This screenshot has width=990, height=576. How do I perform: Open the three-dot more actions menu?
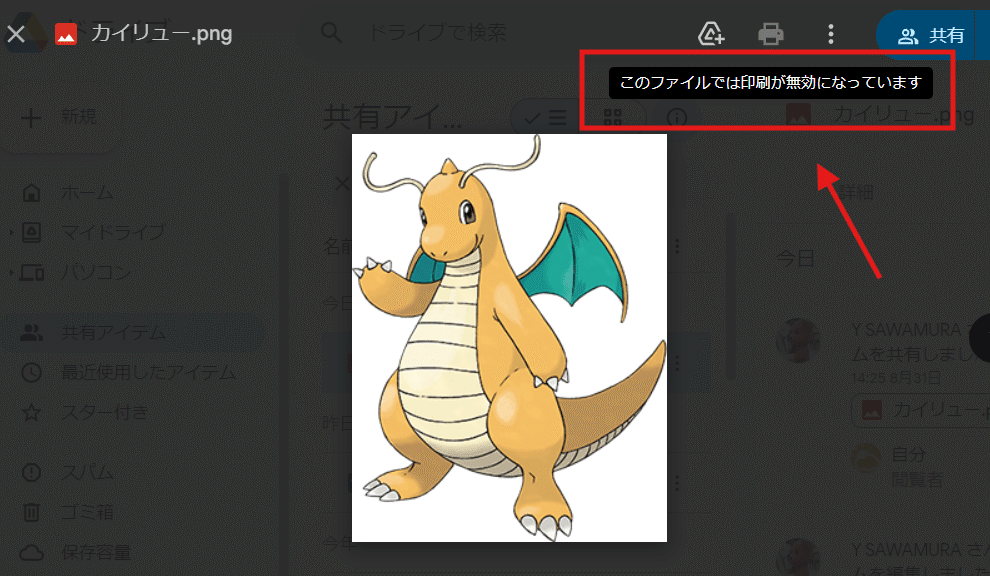pyautogui.click(x=831, y=33)
